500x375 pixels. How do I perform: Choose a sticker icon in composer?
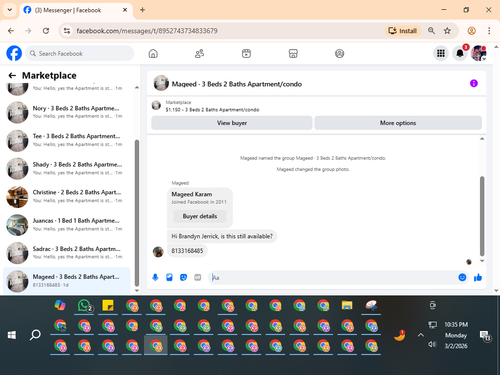pos(183,277)
